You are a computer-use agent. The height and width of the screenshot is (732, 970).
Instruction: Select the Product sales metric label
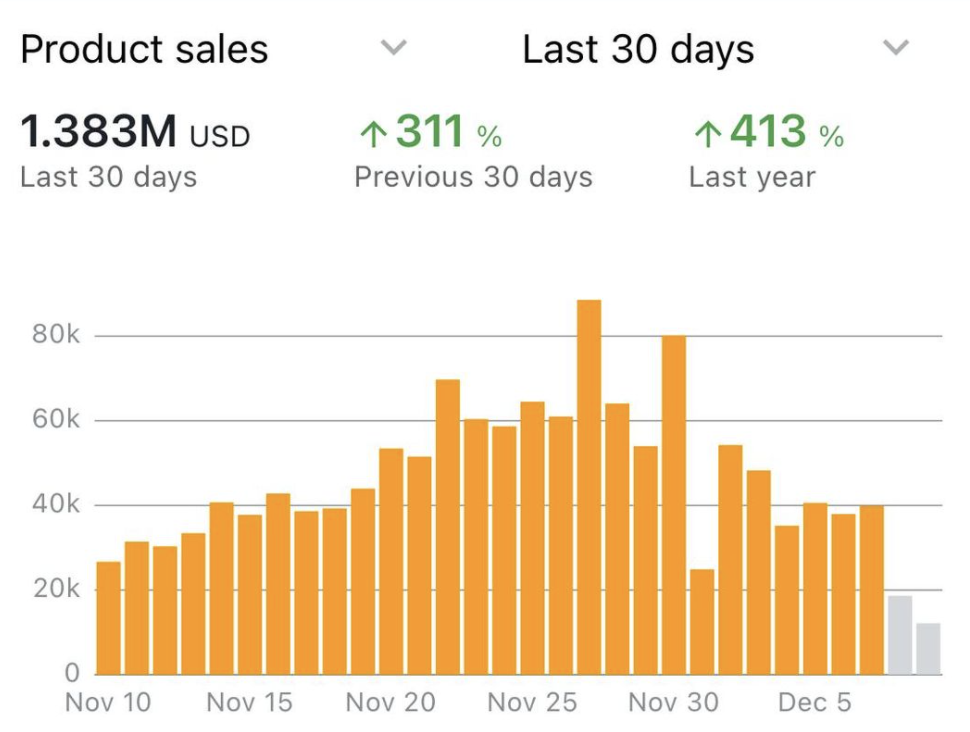pos(144,49)
